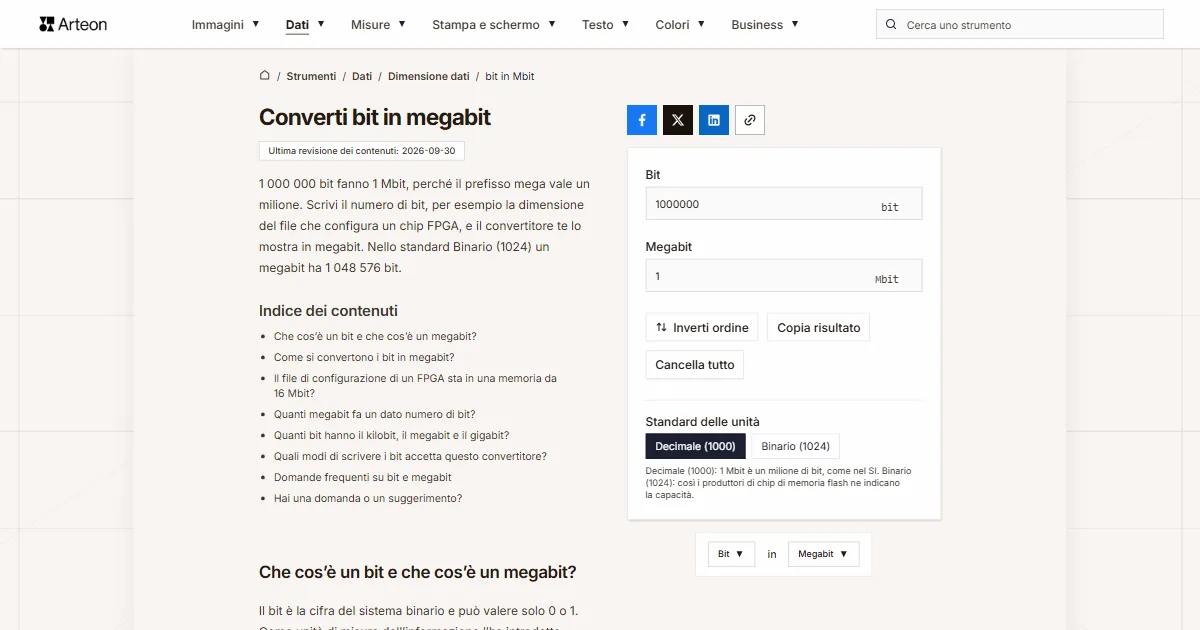The height and width of the screenshot is (630, 1200).
Task: Open Dimensione dati breadcrumb link
Action: pyautogui.click(x=428, y=76)
